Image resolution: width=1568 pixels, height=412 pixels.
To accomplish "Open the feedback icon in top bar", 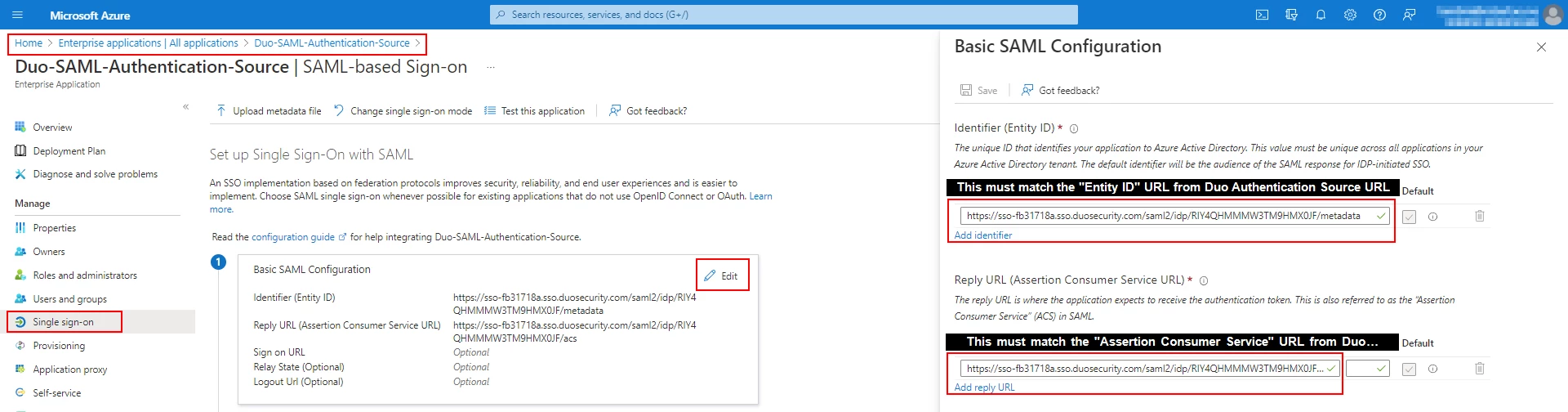I will [1409, 15].
